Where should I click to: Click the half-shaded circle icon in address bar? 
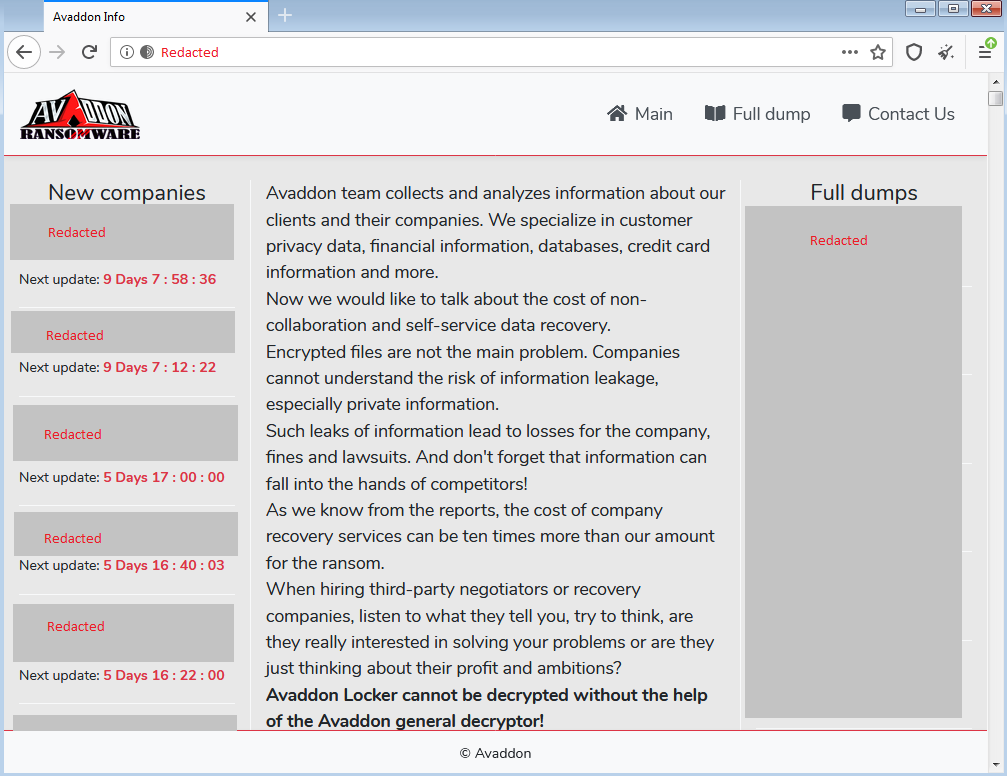click(147, 52)
